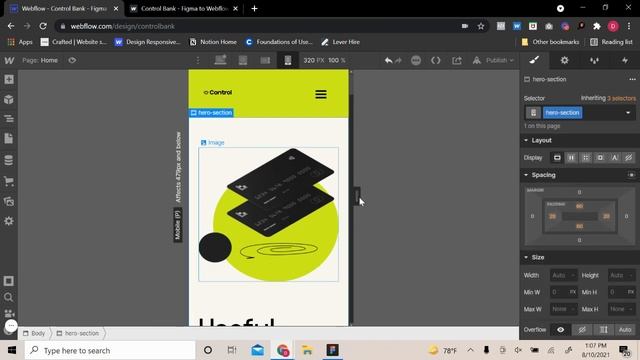Select the credit cards image on canvas
The height and width of the screenshot is (360, 640).
(268, 214)
